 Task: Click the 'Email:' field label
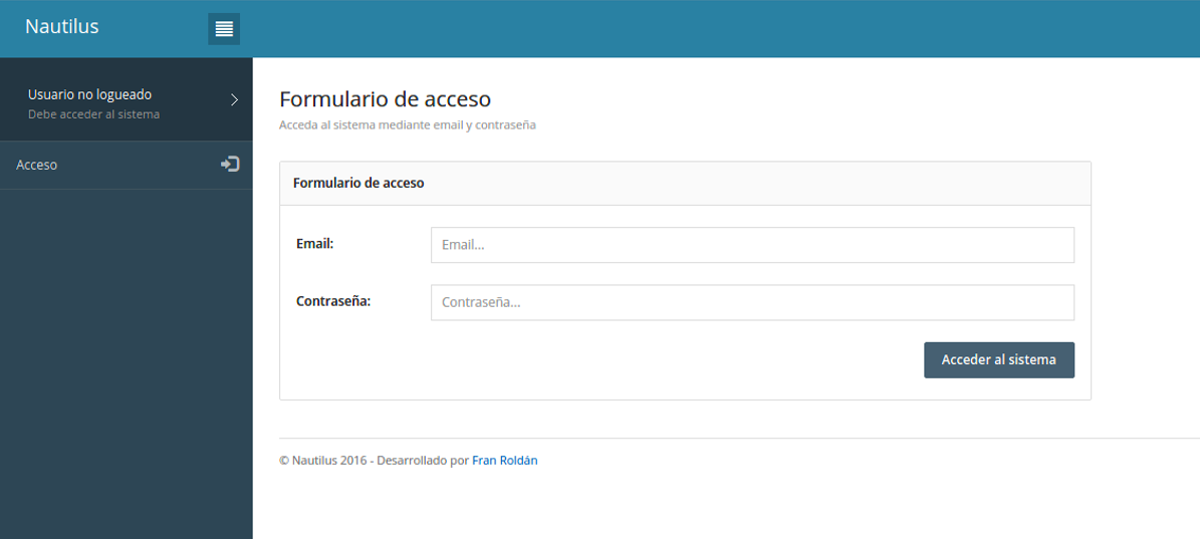click(315, 244)
